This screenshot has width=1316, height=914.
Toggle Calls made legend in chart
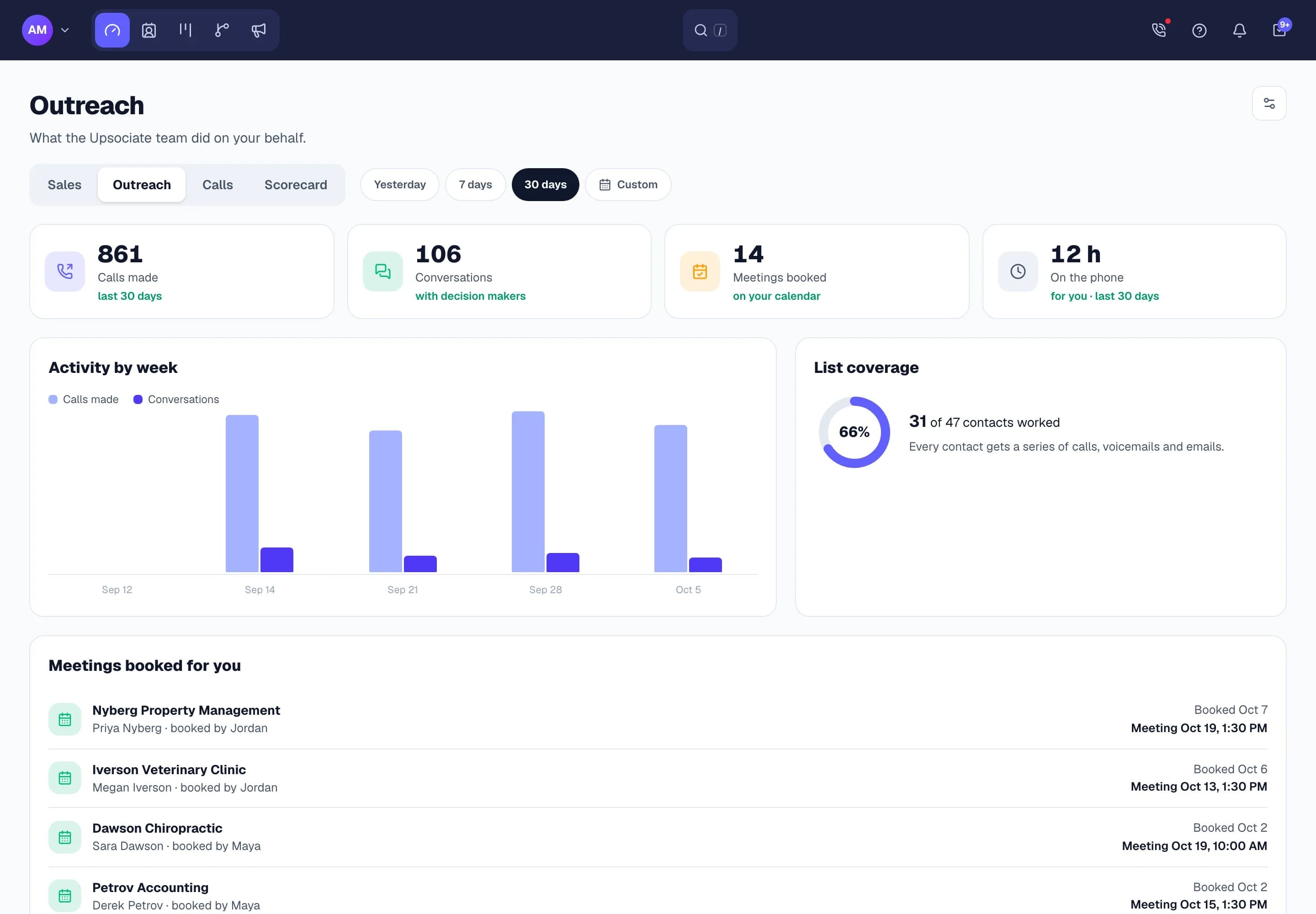tap(84, 399)
